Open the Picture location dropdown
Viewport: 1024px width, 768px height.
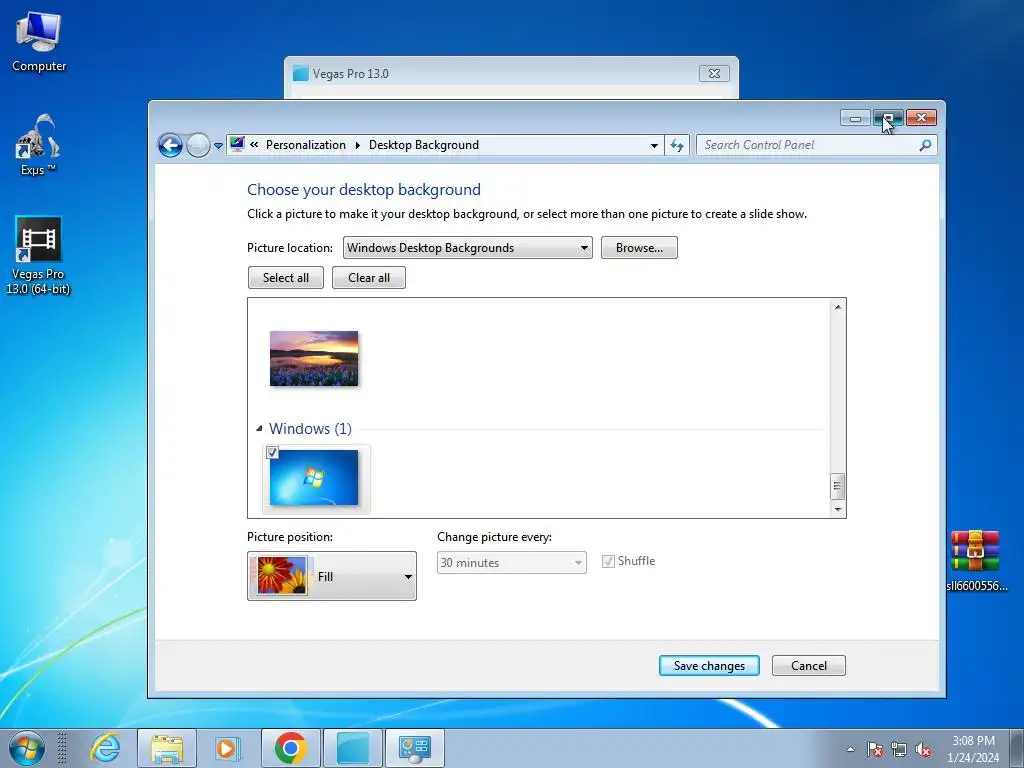click(x=468, y=248)
